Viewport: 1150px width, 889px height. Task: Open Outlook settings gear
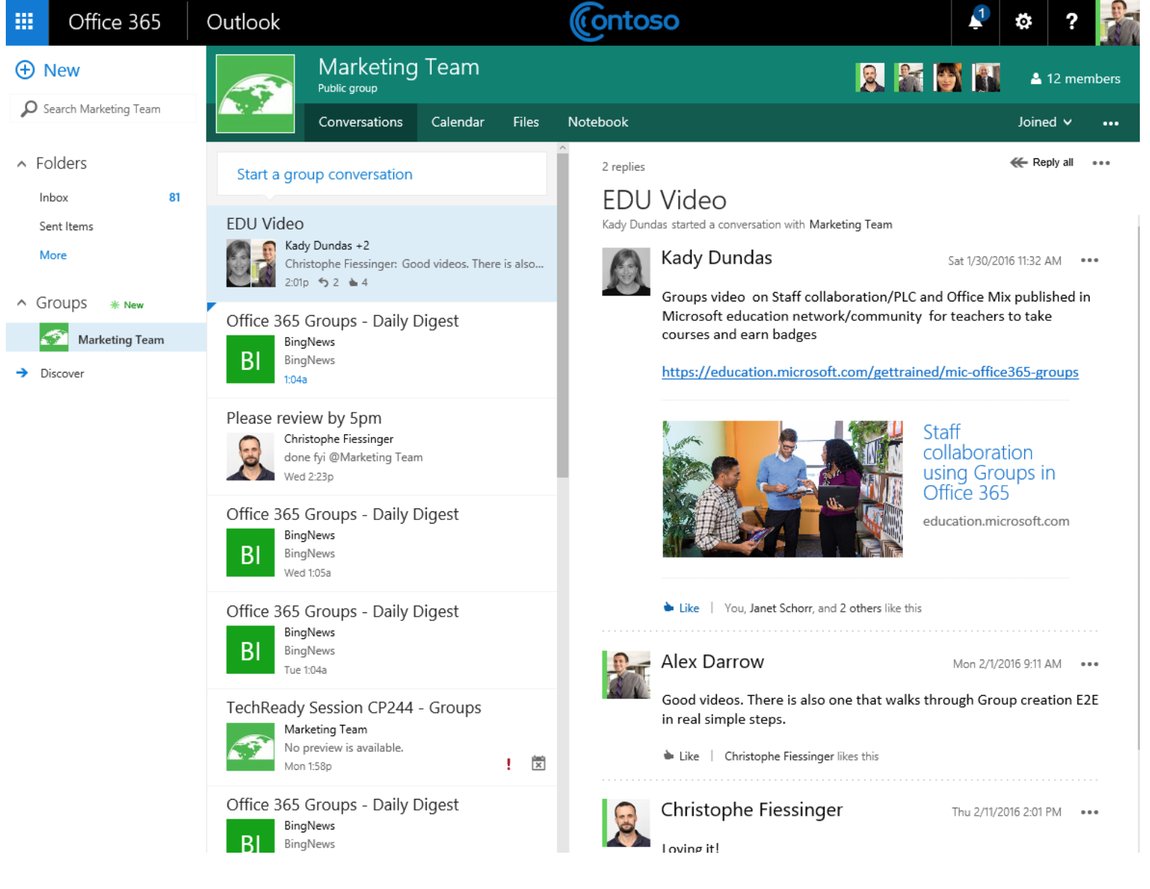tap(1022, 22)
